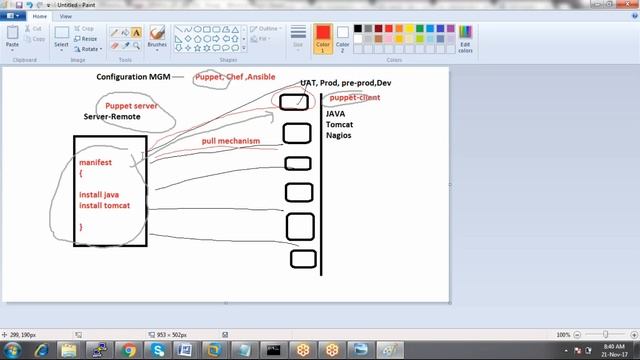
Task: Open Paint Help question mark icon
Action: [x=635, y=16]
